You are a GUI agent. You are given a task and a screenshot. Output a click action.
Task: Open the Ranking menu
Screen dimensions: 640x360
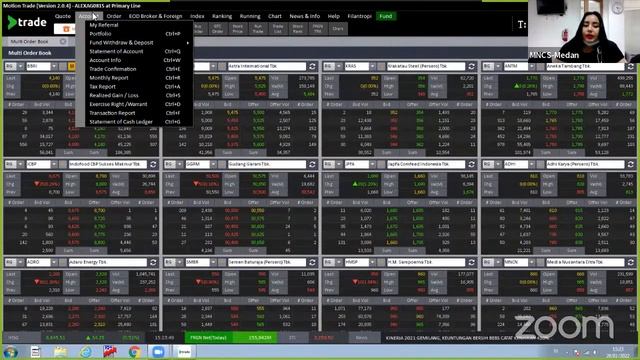coord(222,16)
